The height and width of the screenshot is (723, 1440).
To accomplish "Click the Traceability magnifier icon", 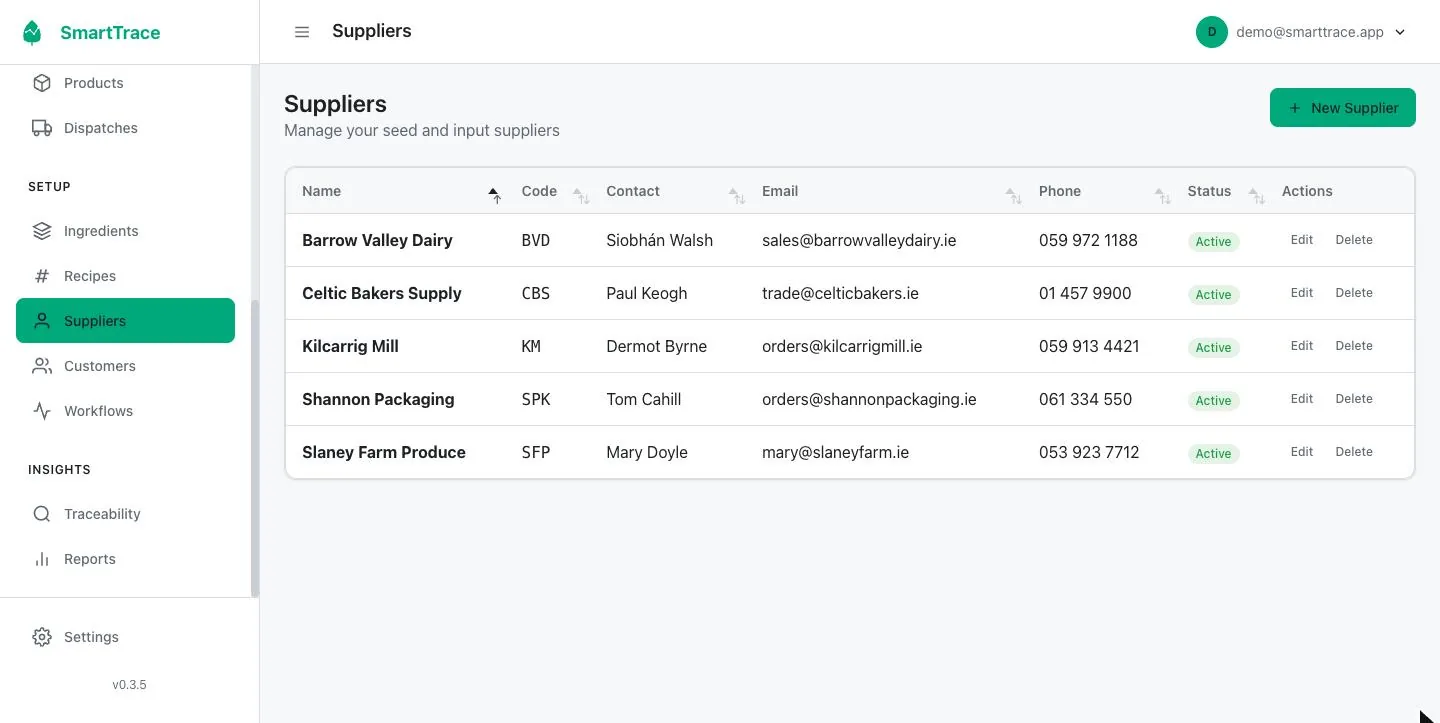I will pyautogui.click(x=42, y=514).
